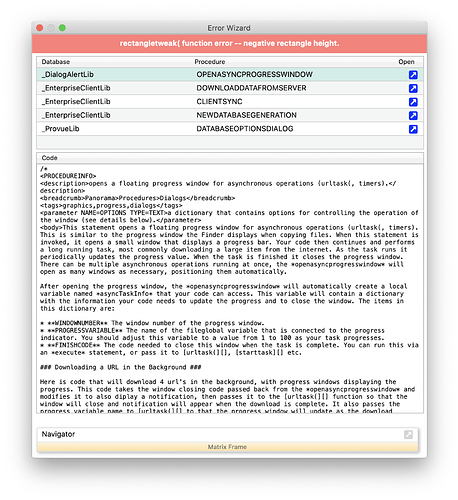Viewport: 458px width, 500px height.
Task: Click the _EnterpriseClientLib cell beside DOWNLOADDATAFROMSERVER
Action: point(76,88)
